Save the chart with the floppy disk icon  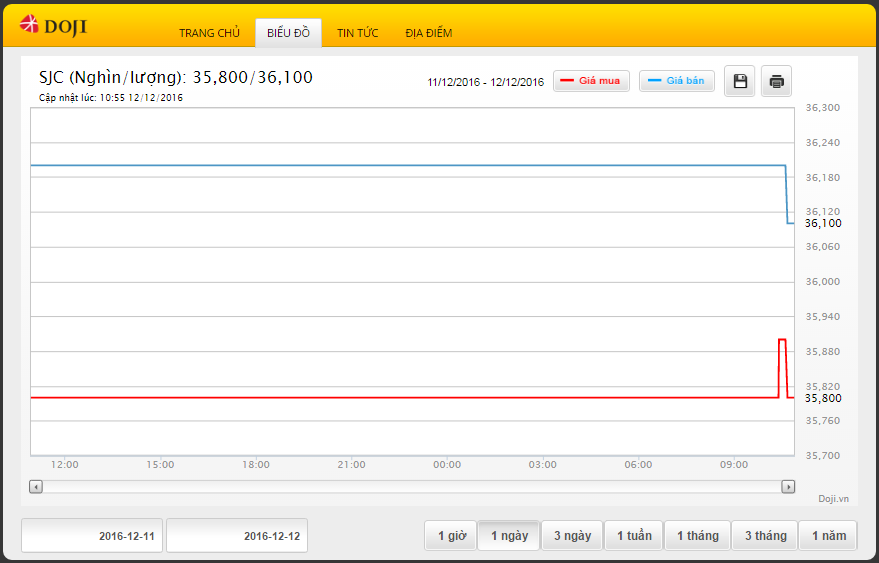[740, 81]
